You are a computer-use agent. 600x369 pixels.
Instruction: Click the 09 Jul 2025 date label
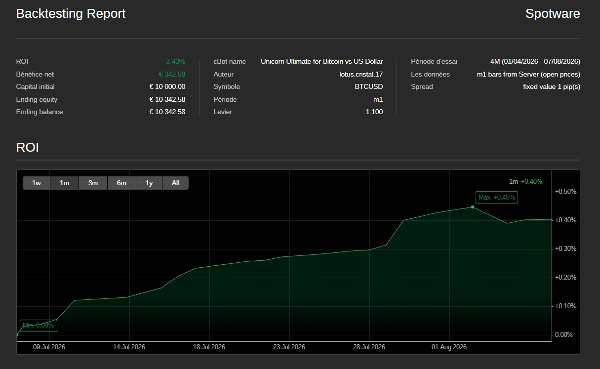49,347
